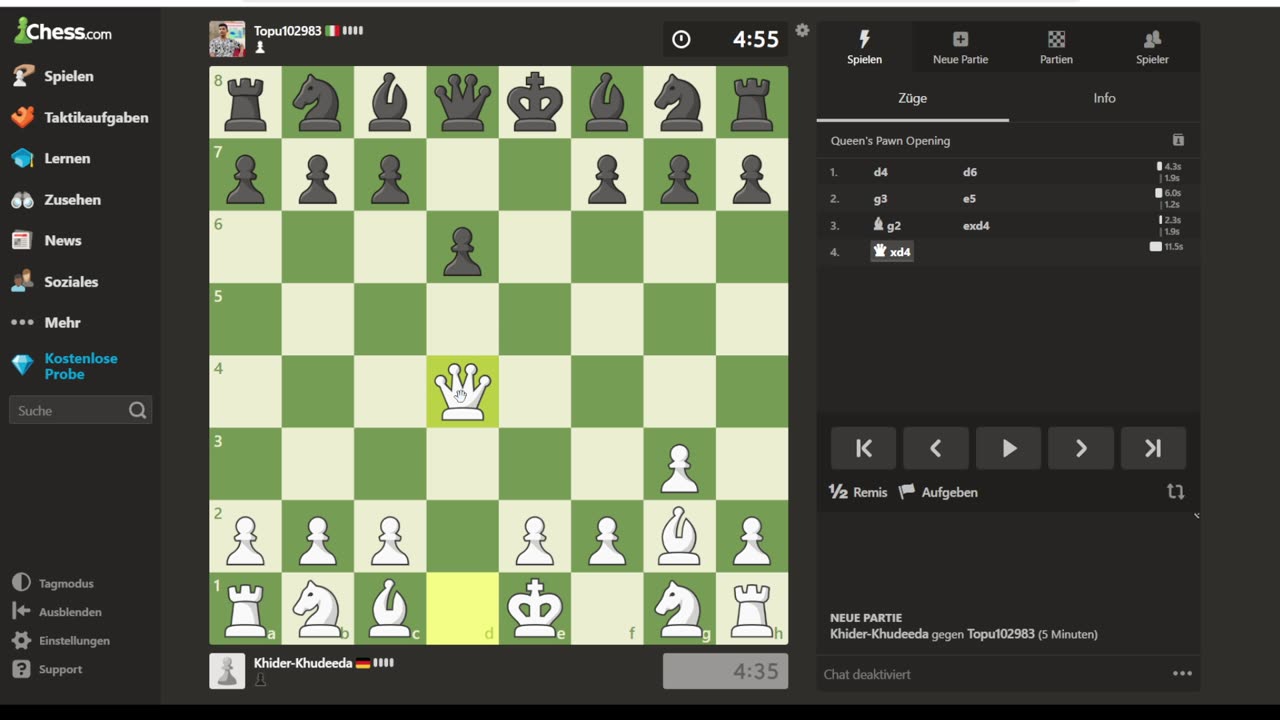Click the white king on e1

coord(535,608)
